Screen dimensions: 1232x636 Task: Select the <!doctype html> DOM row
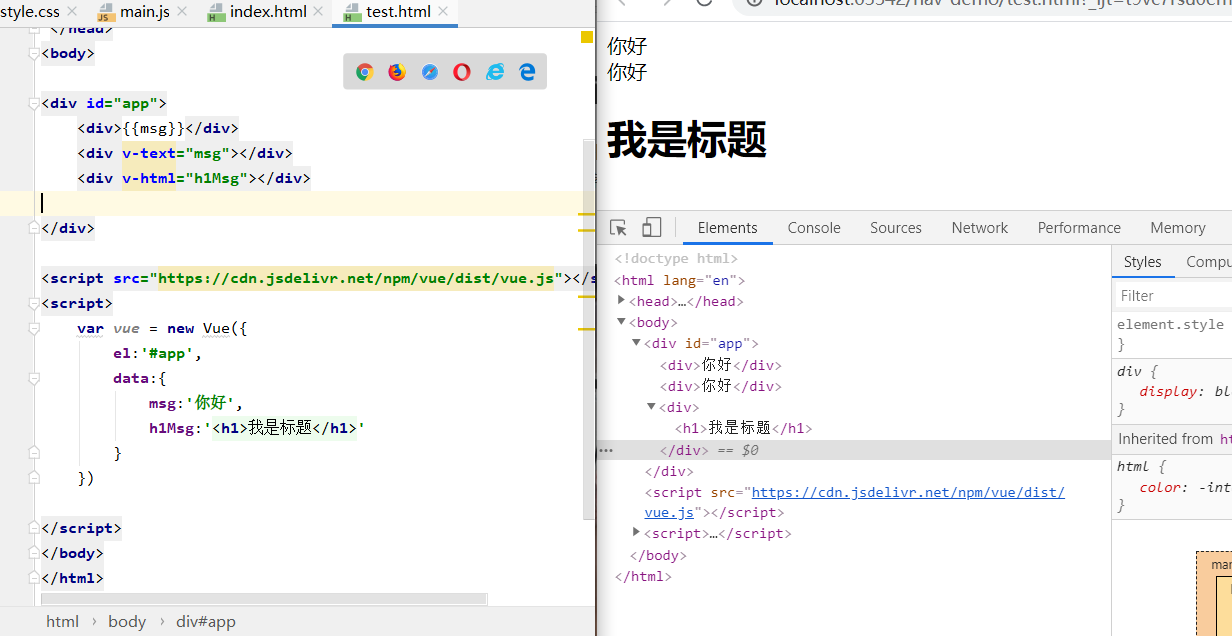pyautogui.click(x=676, y=258)
